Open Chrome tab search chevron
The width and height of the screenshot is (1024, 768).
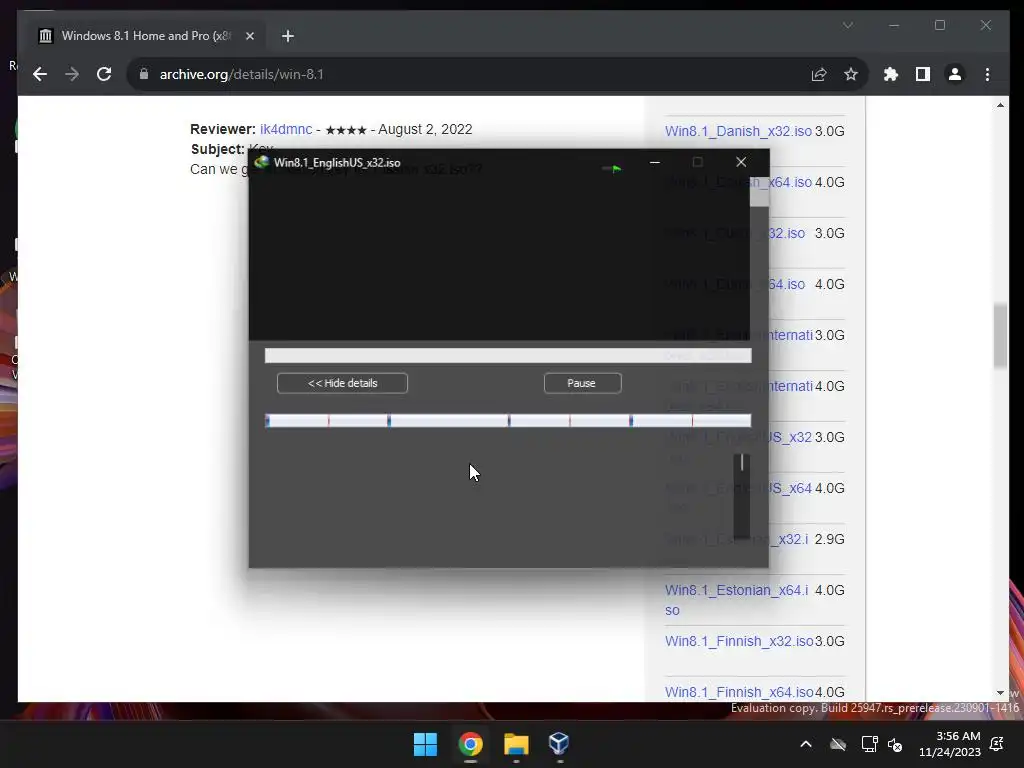coord(848,25)
